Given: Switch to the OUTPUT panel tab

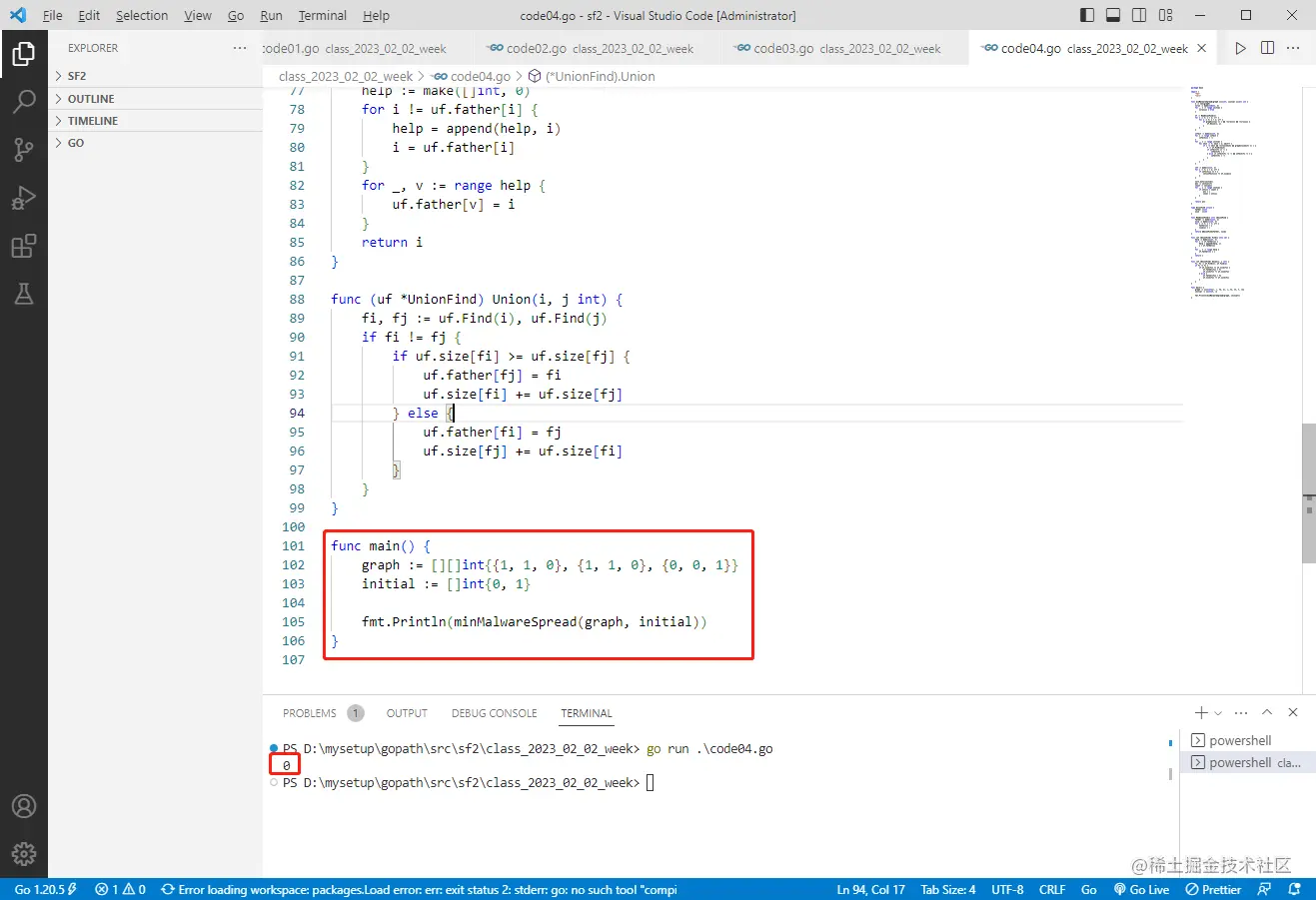Looking at the screenshot, I should coord(407,713).
